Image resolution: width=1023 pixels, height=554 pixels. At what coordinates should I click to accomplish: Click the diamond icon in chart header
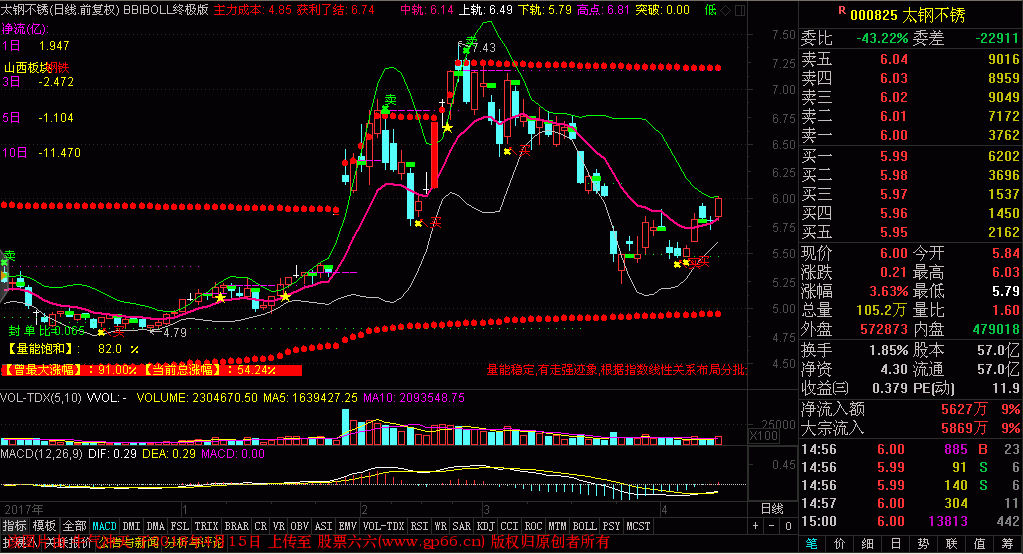(726, 10)
